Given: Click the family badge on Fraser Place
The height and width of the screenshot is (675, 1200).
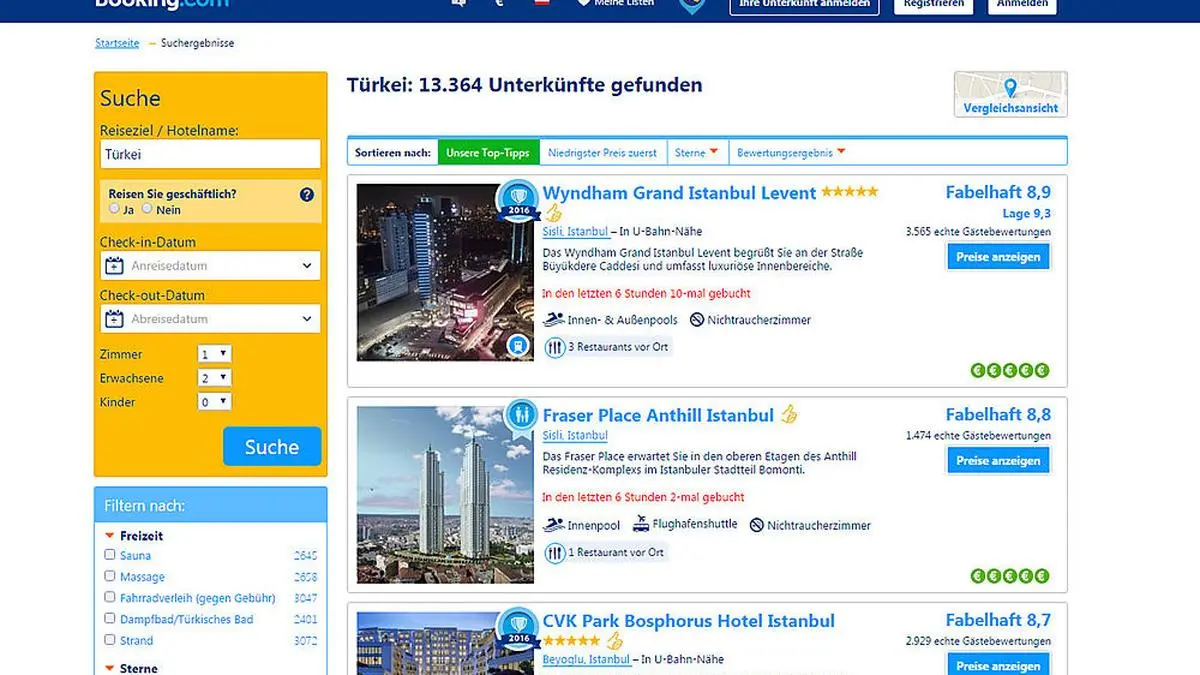Looking at the screenshot, I should tap(519, 414).
